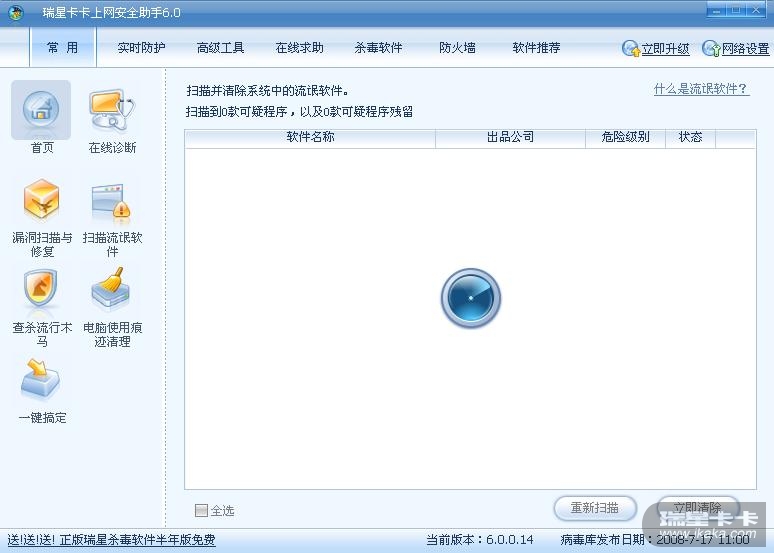
Task: Click the 病毒库发布日期 status text
Action: [655, 540]
